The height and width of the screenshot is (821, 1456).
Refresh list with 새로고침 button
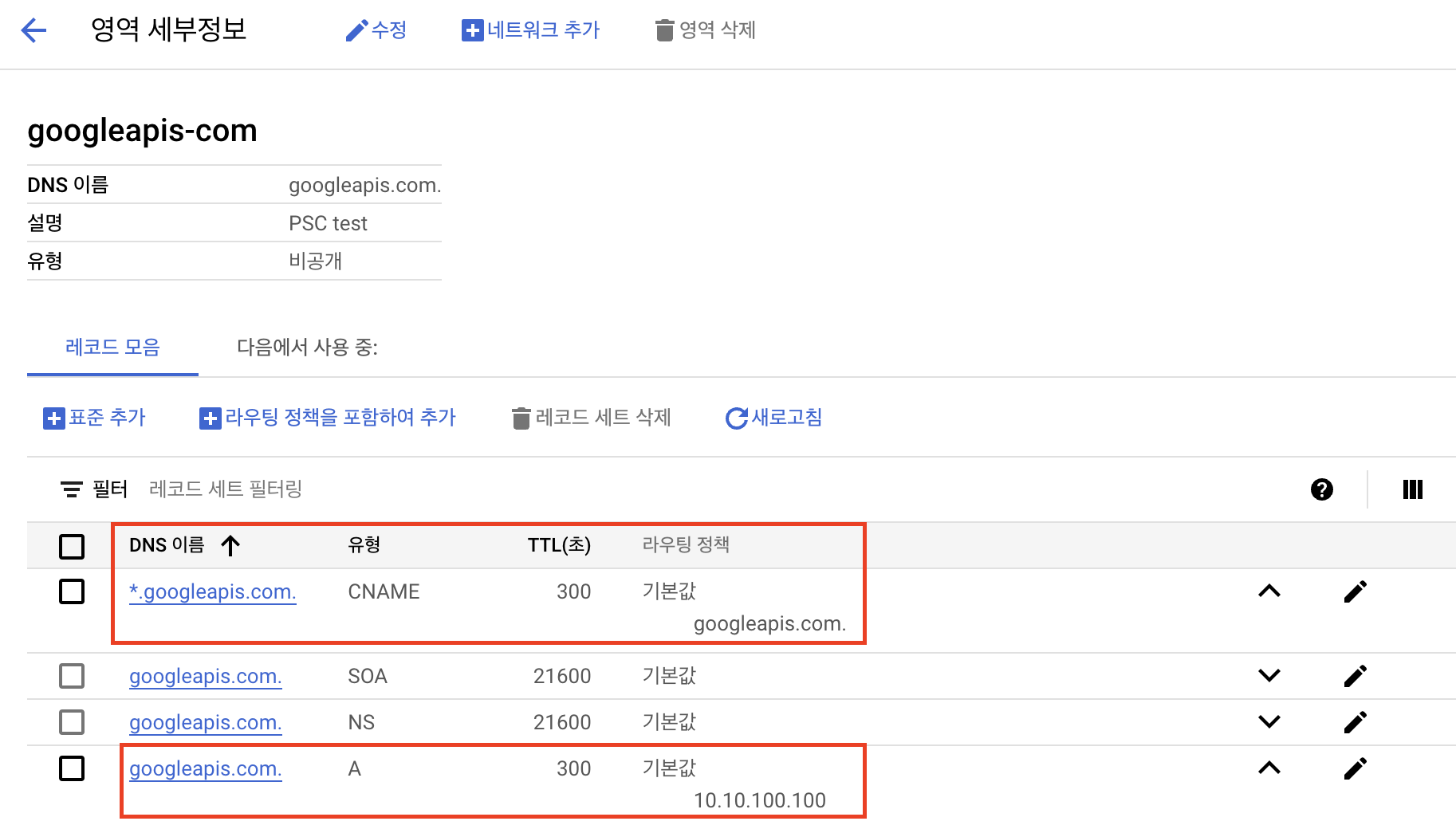click(x=773, y=418)
